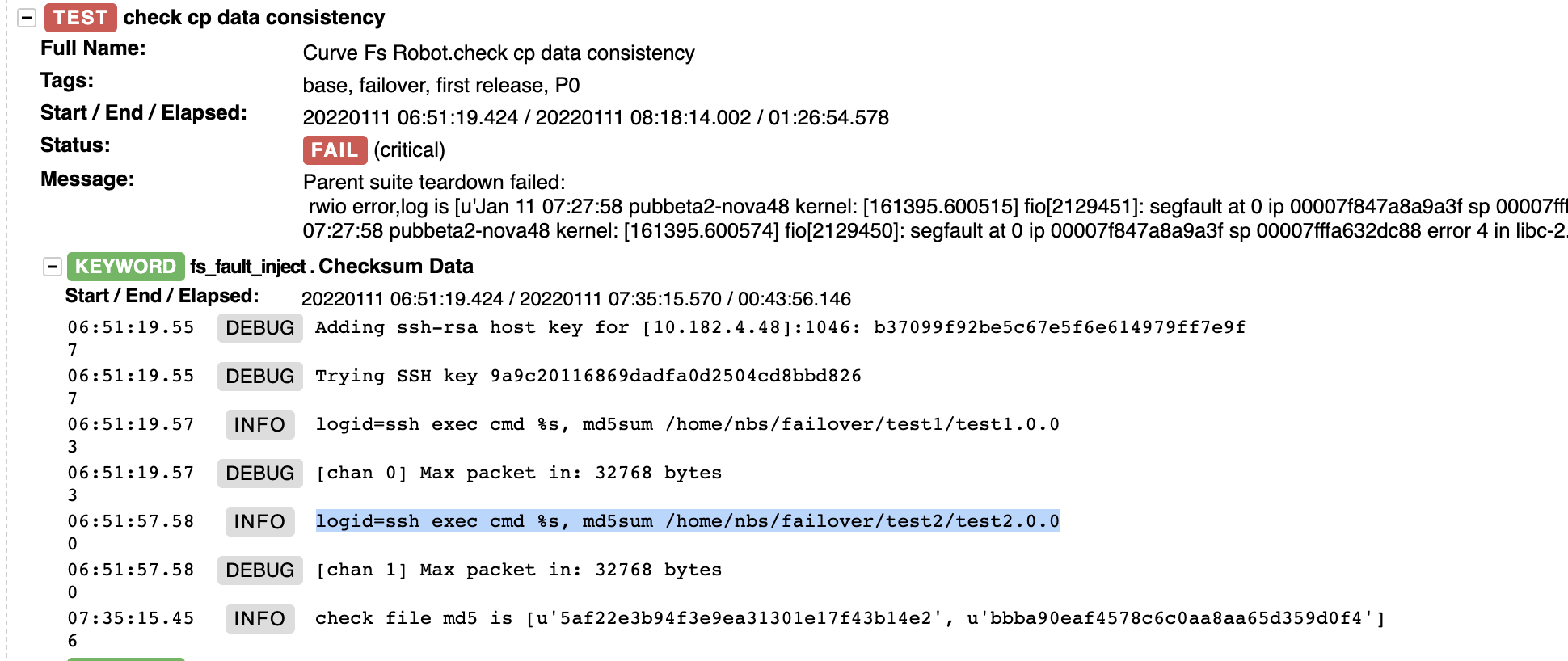The image size is (1568, 661).
Task: Toggle visibility of the INFO logid=ssh test2 entry
Action: pyautogui.click(x=259, y=521)
